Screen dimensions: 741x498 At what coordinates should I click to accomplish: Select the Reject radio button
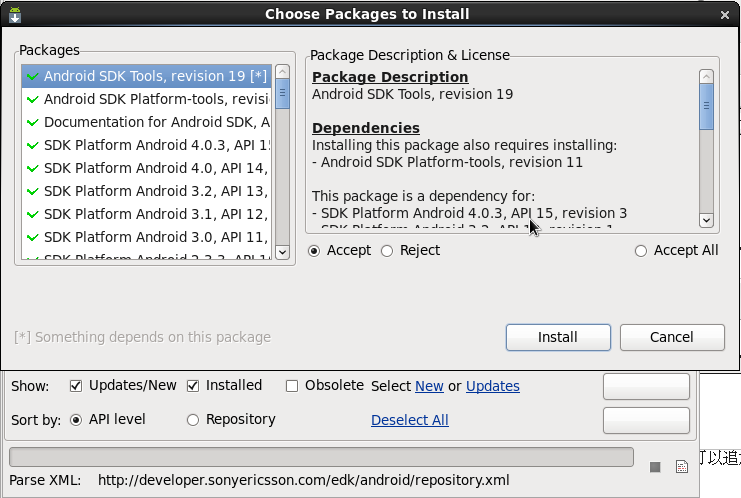[387, 251]
